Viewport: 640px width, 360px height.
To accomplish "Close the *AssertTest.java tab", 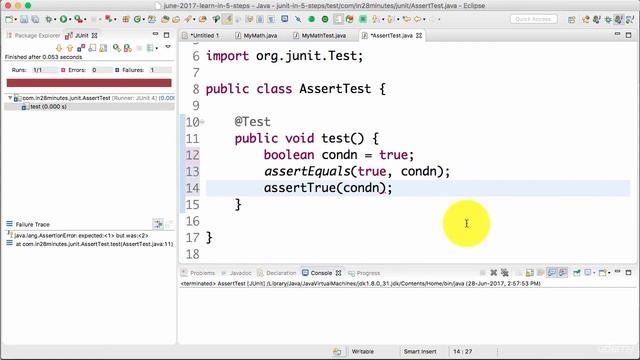I will click(419, 36).
